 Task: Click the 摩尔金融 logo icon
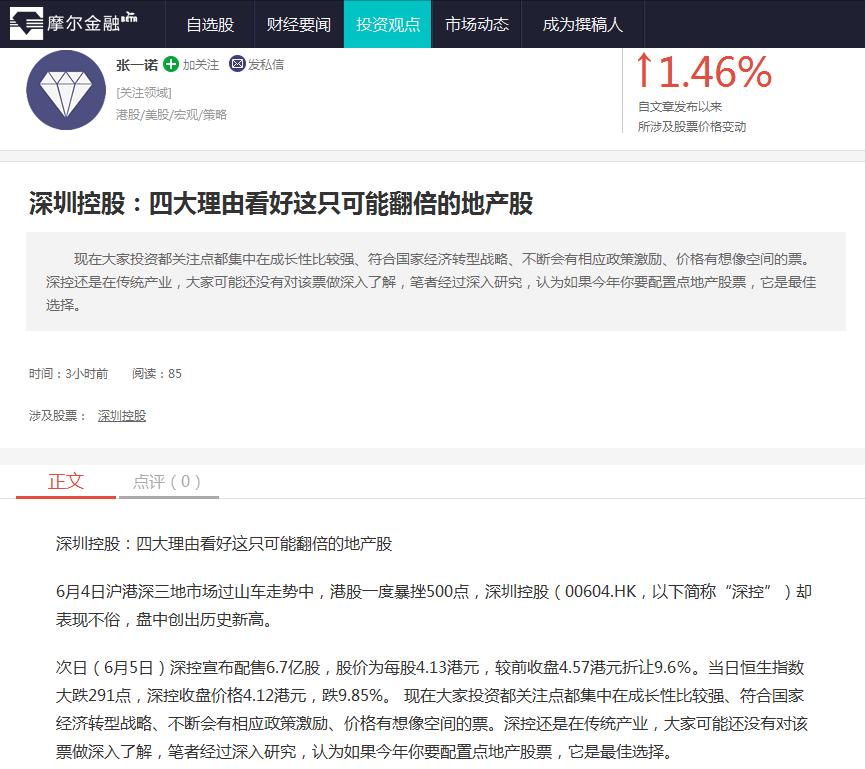tap(26, 23)
